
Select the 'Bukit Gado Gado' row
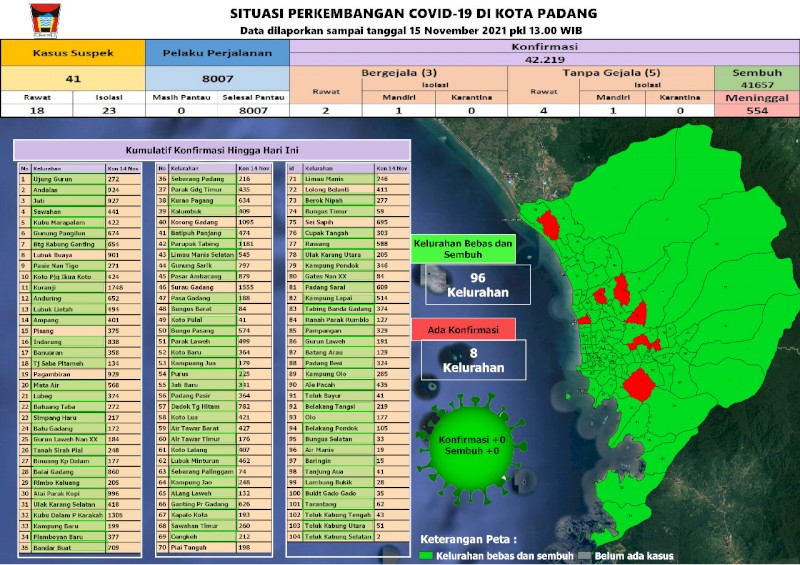[348, 493]
